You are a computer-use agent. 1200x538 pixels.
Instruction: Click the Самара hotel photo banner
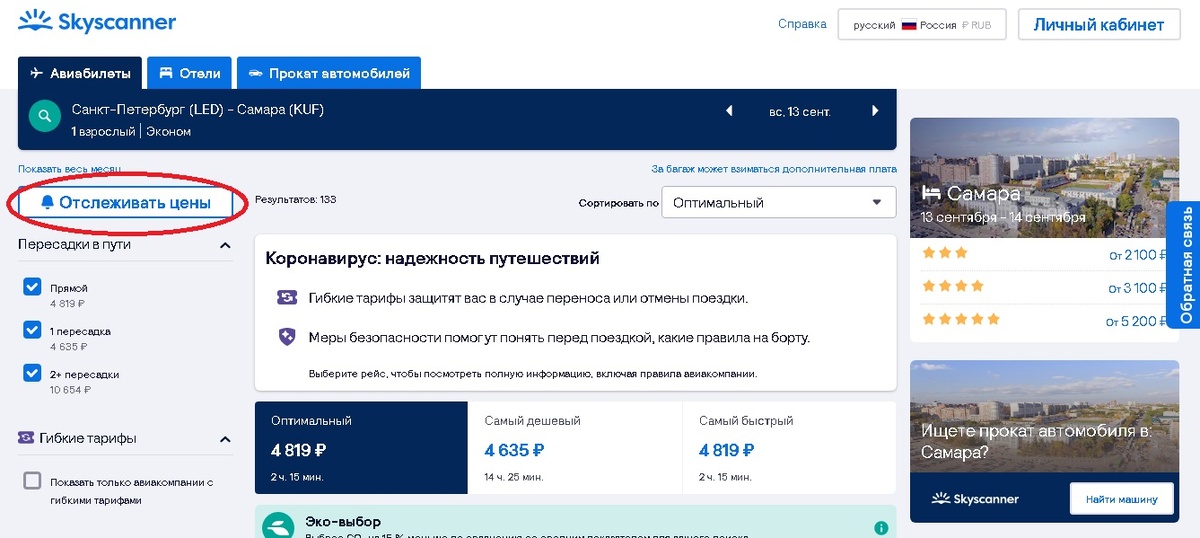(1044, 177)
